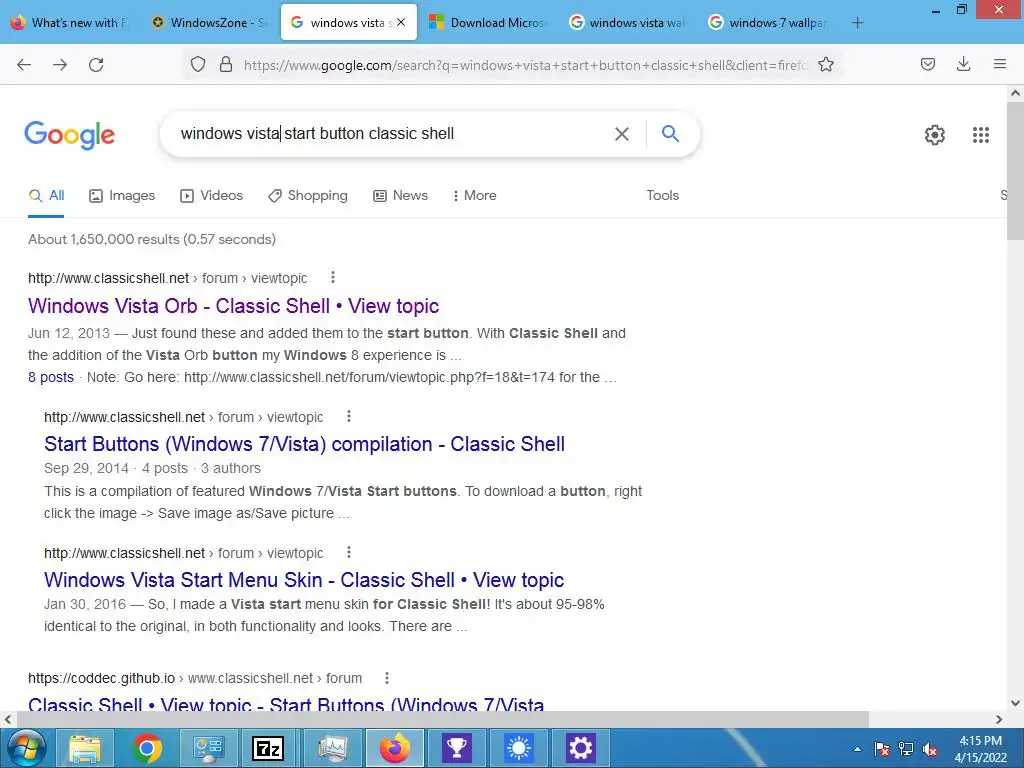1024x768 pixels.
Task: Open a new browser tab
Action: [x=857, y=23]
